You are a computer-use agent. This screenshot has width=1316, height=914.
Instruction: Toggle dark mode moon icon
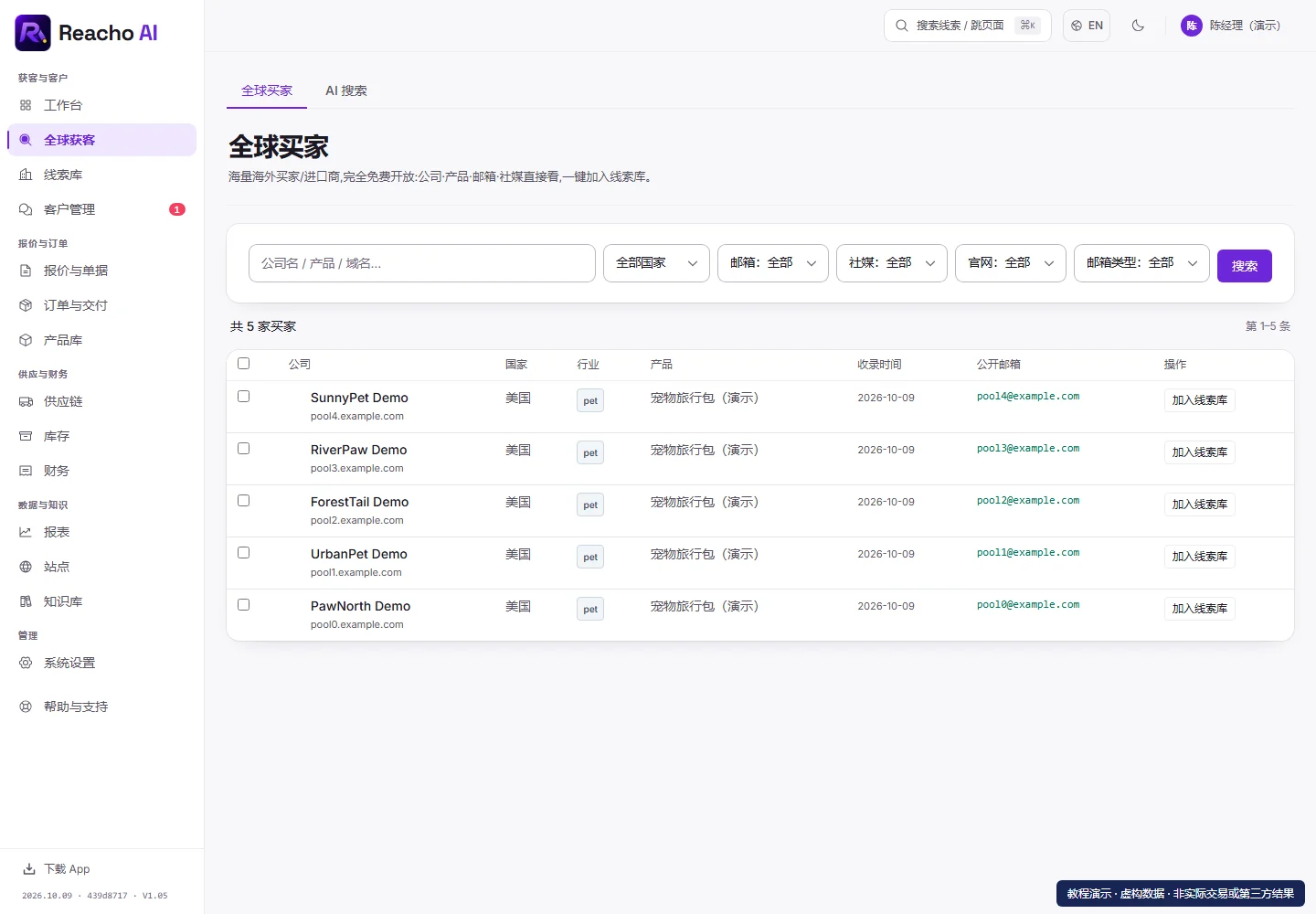(1138, 26)
